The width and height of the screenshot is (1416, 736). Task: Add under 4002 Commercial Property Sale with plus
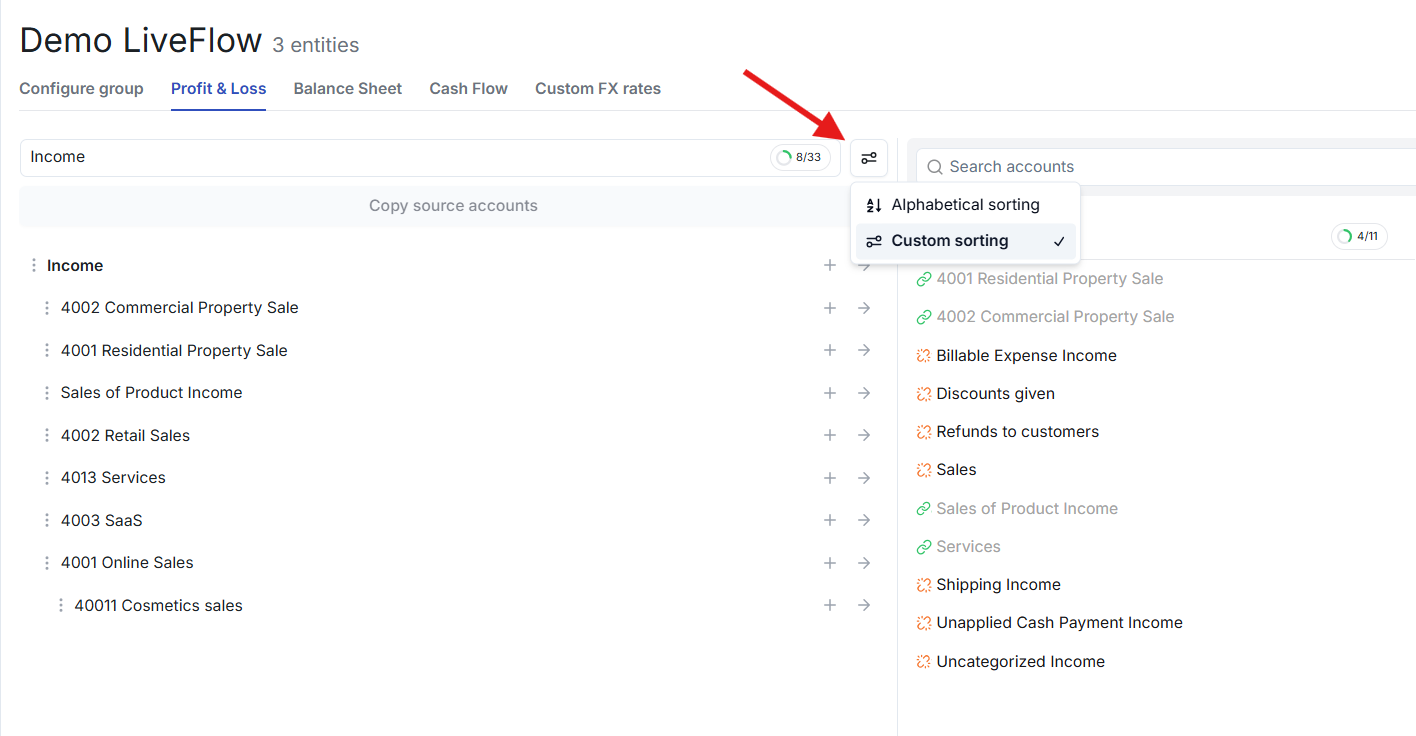830,308
